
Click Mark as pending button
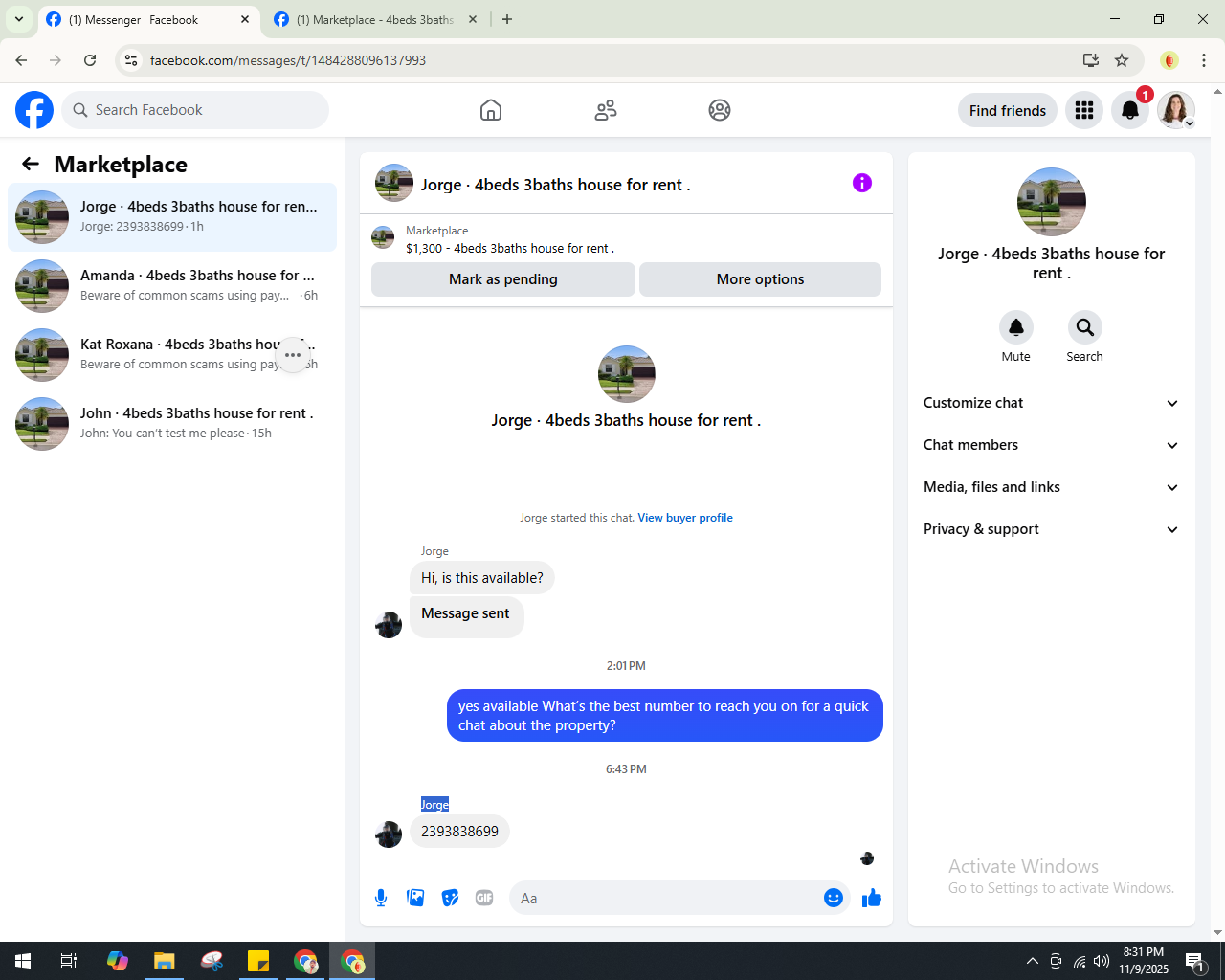(x=503, y=279)
